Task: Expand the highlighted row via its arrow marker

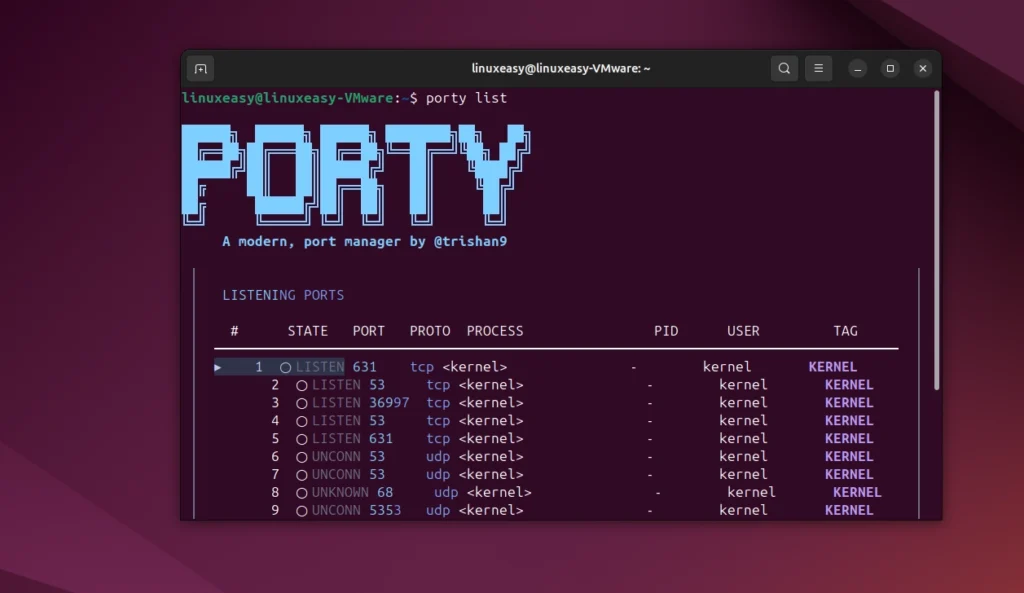Action: click(x=217, y=366)
